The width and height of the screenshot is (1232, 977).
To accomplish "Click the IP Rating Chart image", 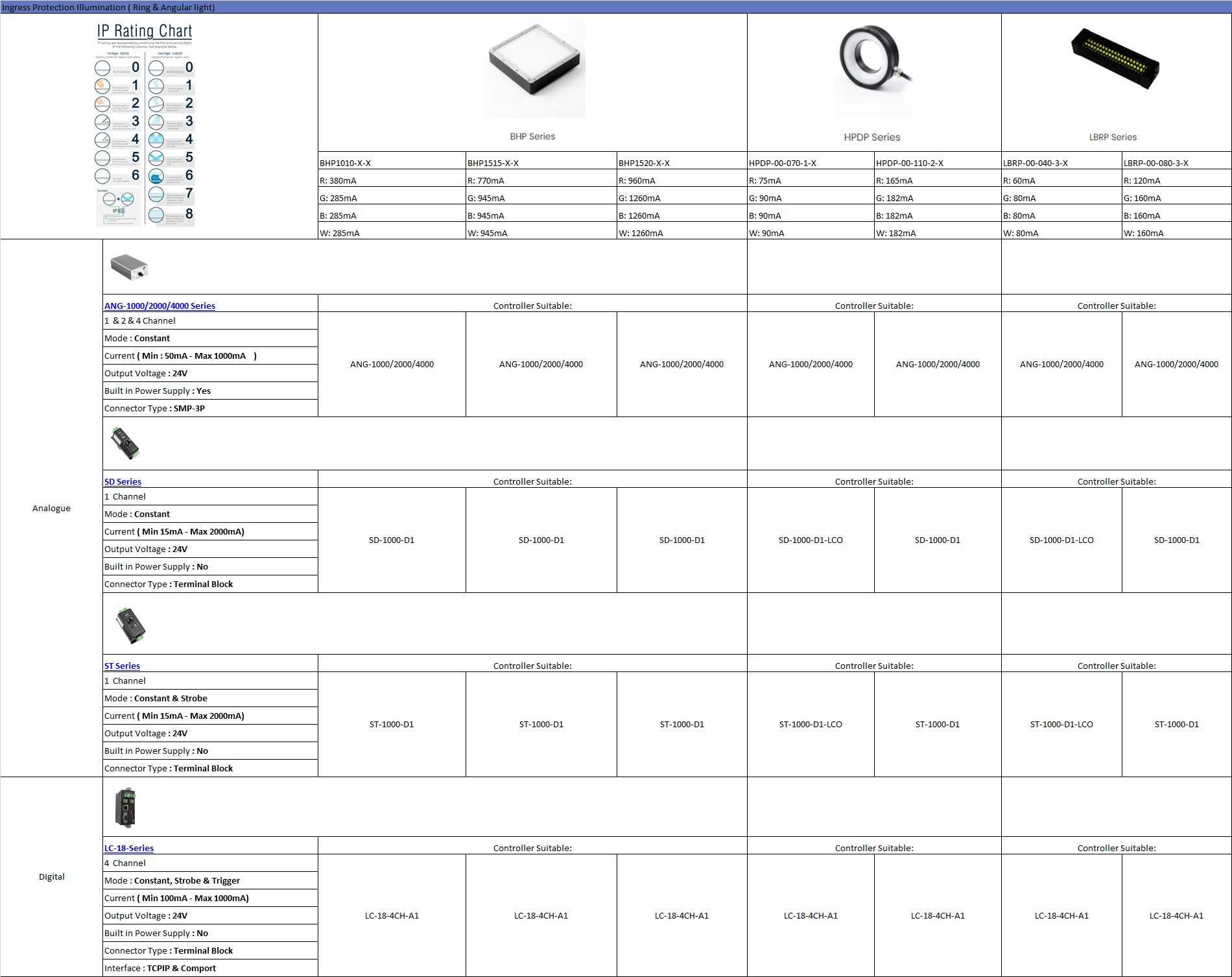I will (x=145, y=125).
